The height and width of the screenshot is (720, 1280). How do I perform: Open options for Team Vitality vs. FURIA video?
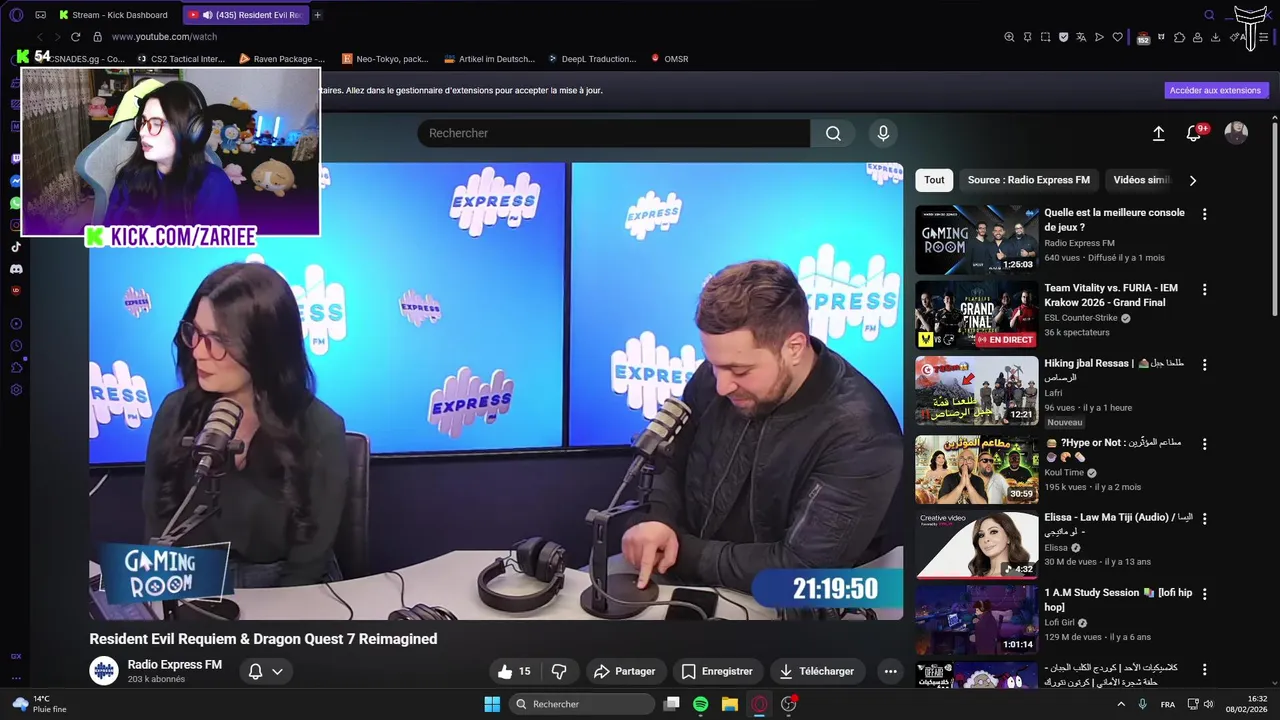pyautogui.click(x=1204, y=289)
